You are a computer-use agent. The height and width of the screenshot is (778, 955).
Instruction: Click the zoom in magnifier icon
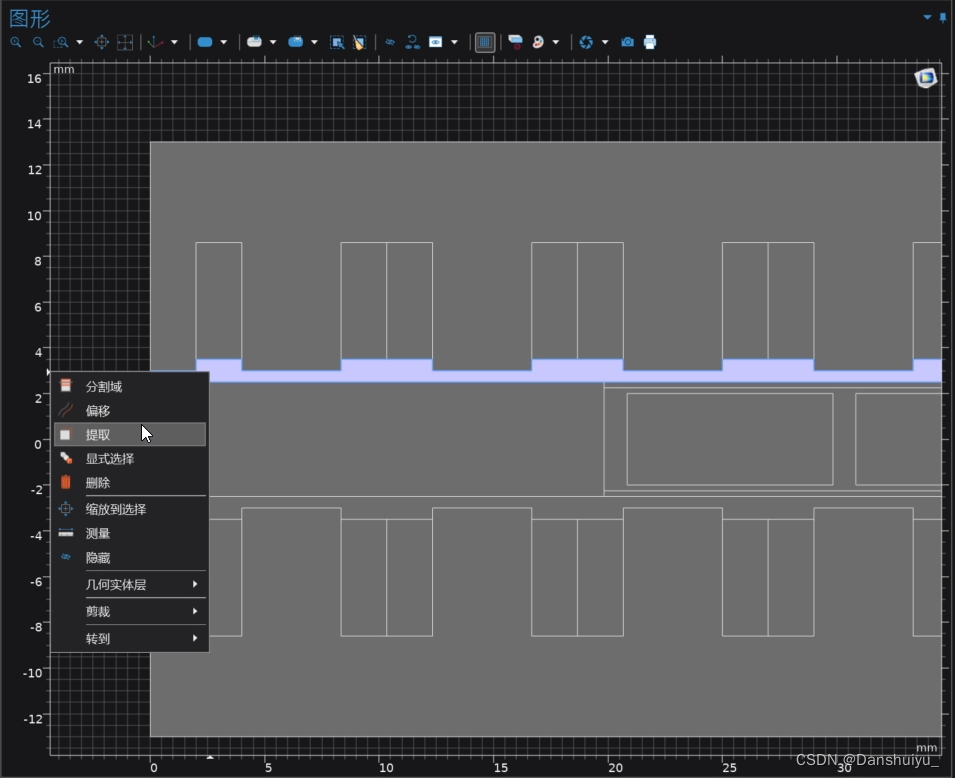(x=16, y=42)
